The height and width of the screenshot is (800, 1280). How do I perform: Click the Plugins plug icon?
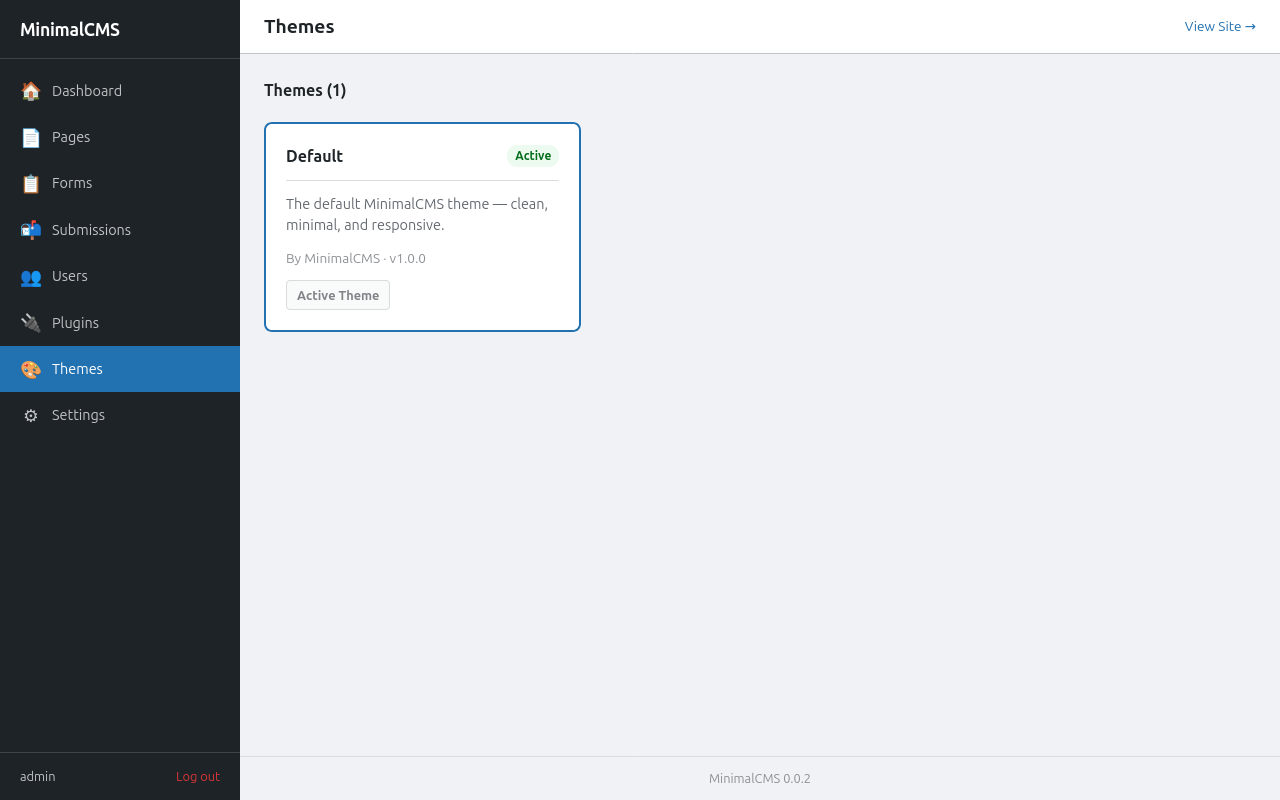(x=31, y=323)
